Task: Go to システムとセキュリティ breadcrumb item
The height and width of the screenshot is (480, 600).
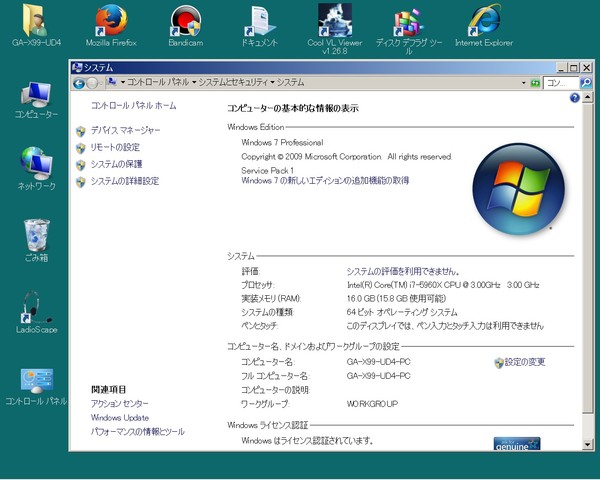Action: pos(233,82)
